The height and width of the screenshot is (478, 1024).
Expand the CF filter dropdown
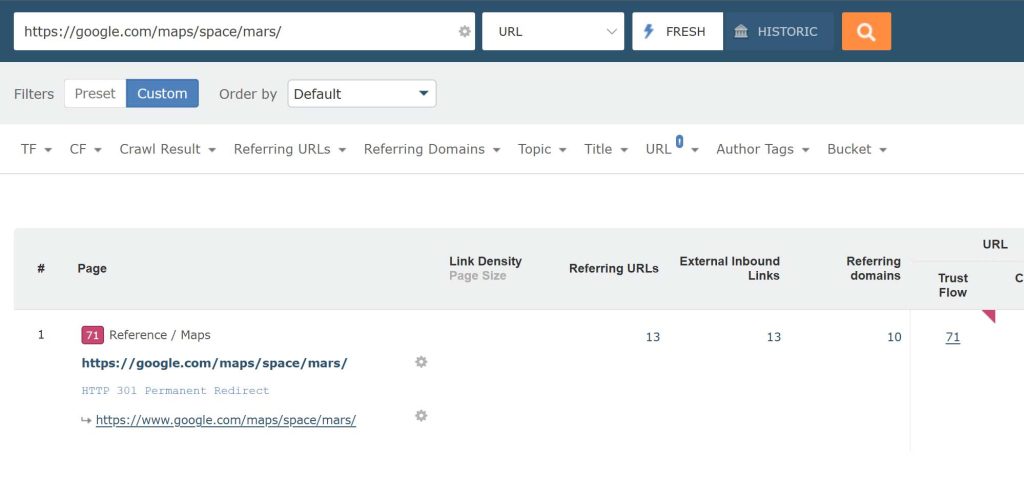[x=86, y=149]
